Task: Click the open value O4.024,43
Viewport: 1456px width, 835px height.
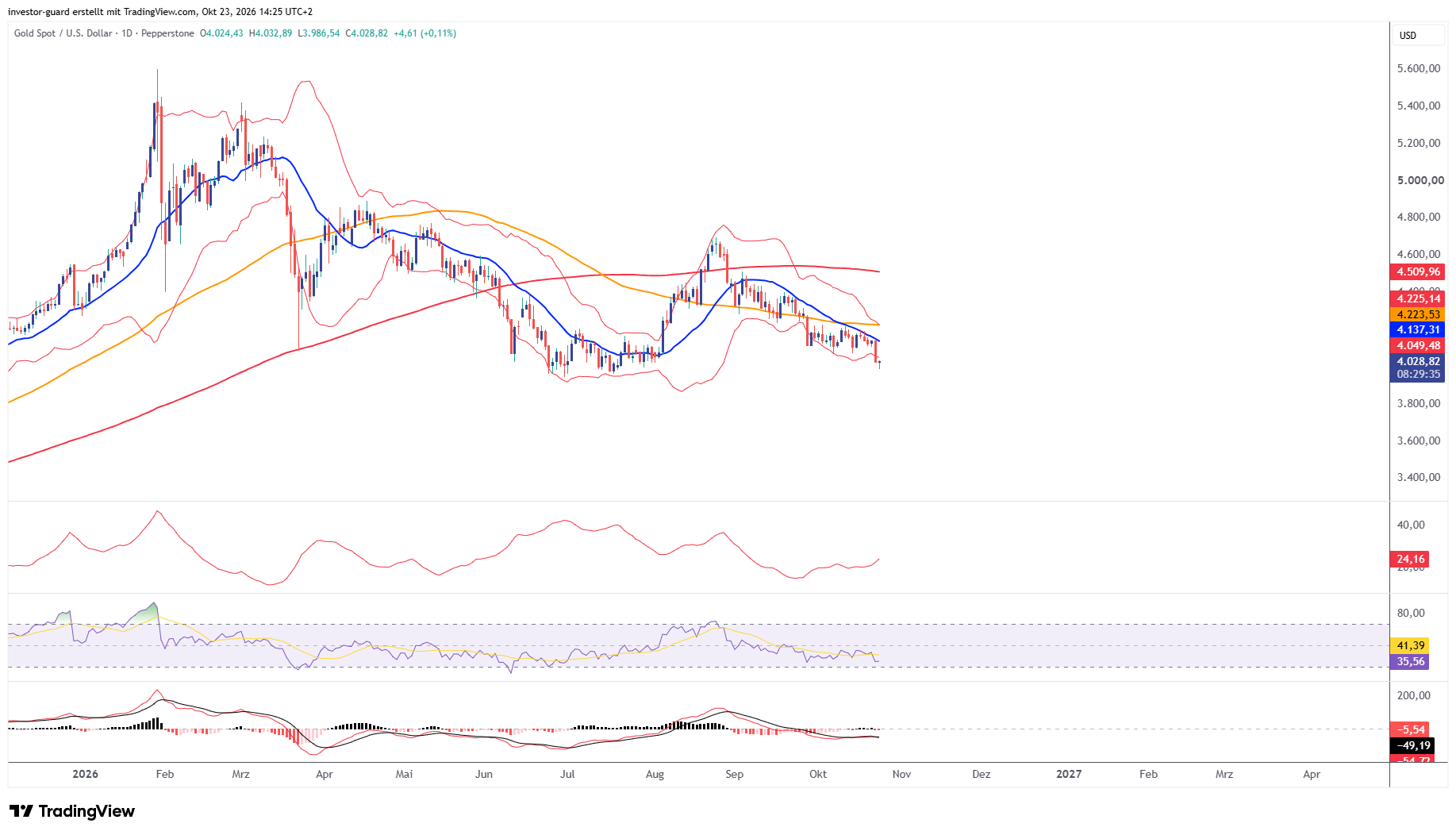Action: click(x=221, y=33)
